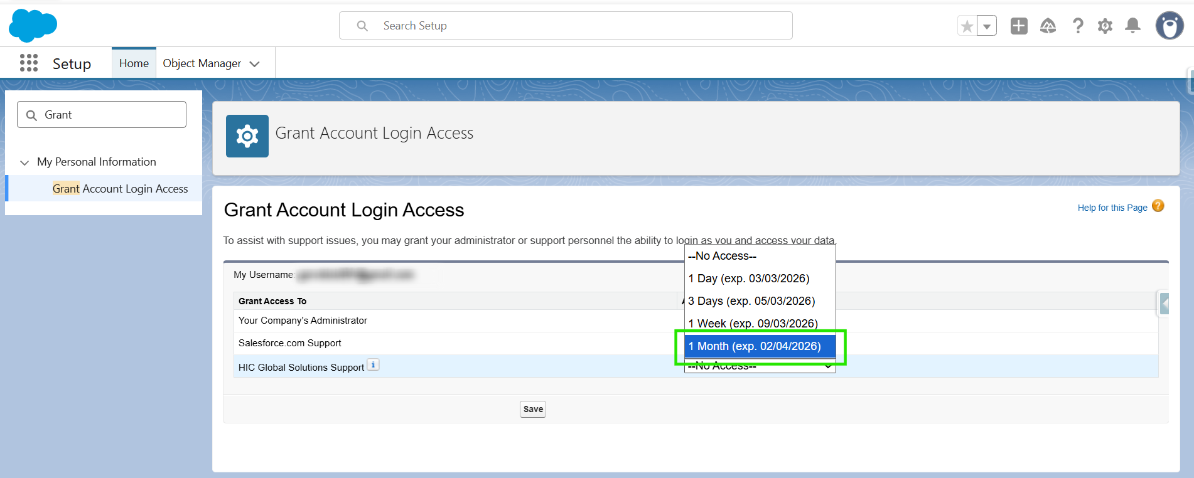Open the HIC Global Solutions Support access dropdown

click(760, 366)
